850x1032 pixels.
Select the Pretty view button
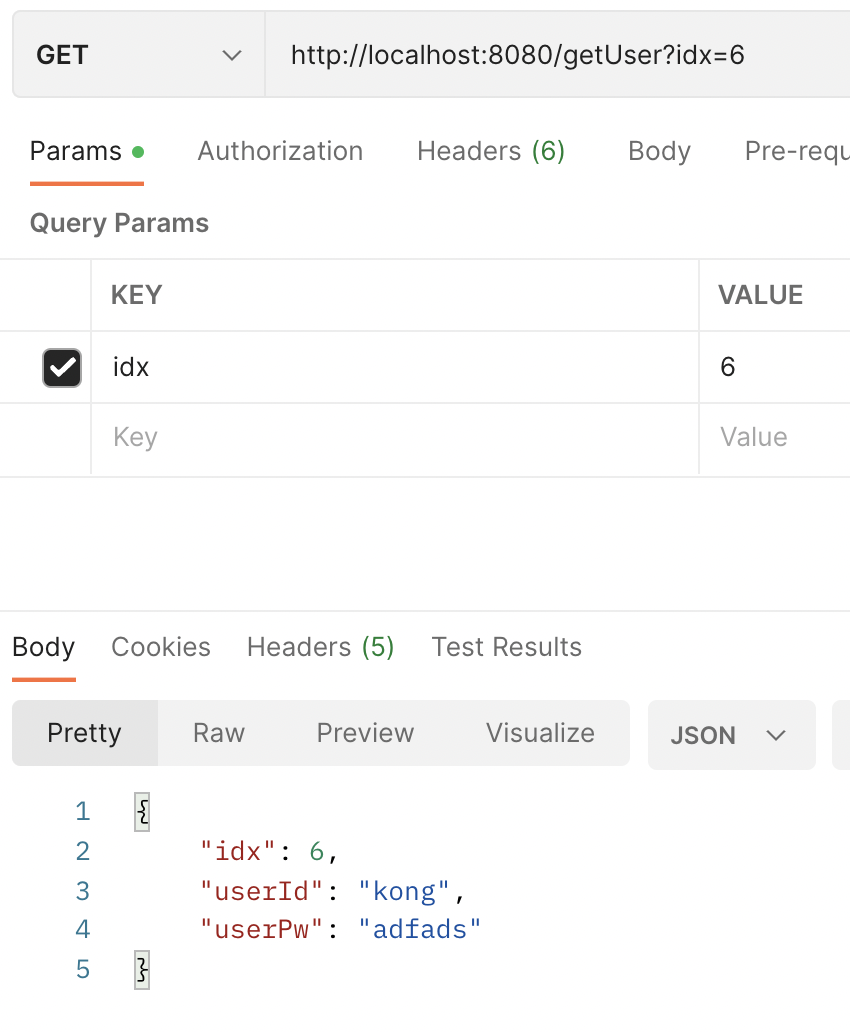84,733
